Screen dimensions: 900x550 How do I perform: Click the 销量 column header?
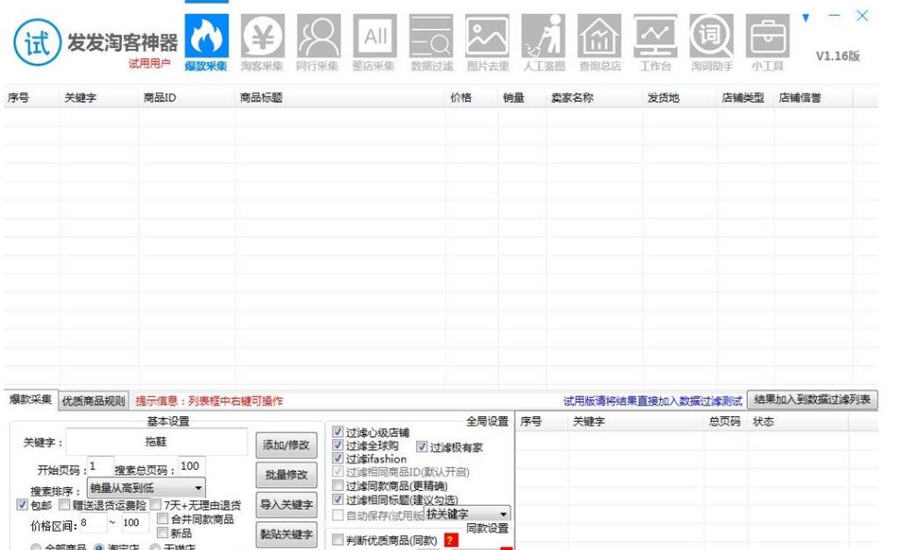point(522,98)
